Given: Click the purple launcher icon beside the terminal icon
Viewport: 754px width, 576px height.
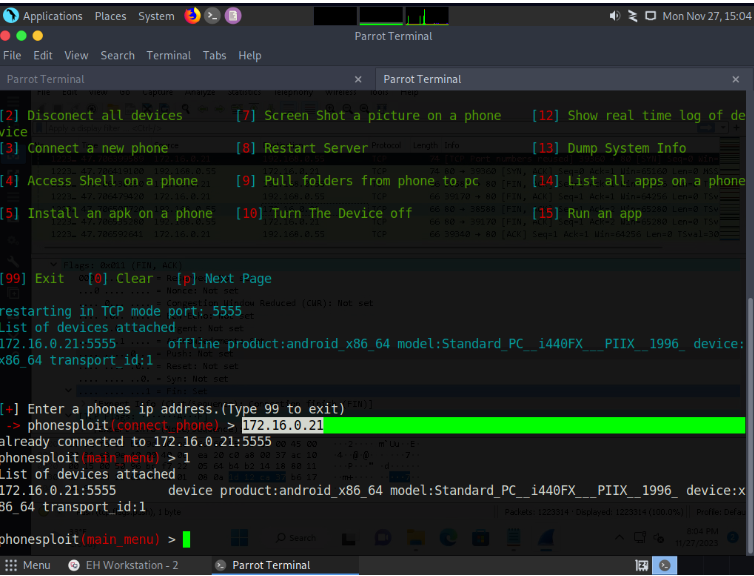Looking at the screenshot, I should click(232, 16).
